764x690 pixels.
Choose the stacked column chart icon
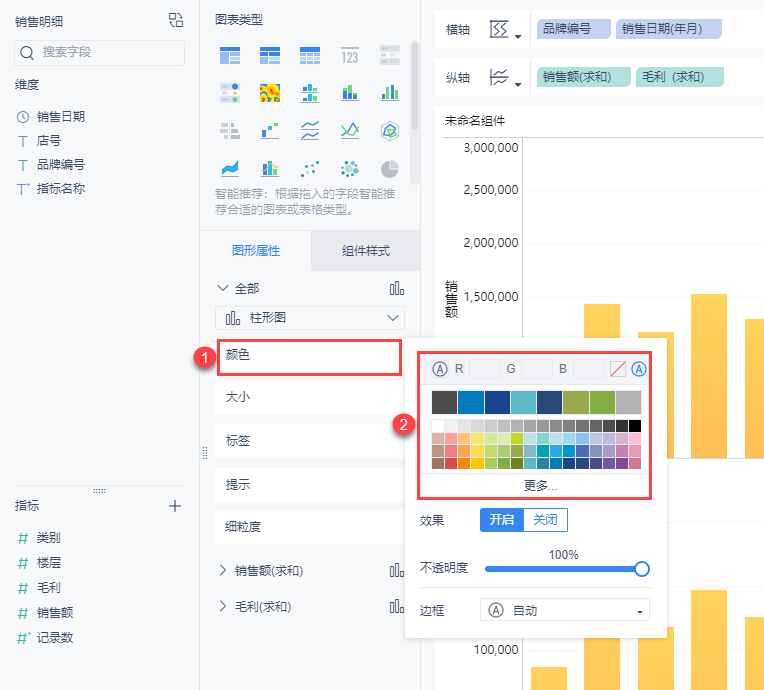pyautogui.click(x=350, y=93)
